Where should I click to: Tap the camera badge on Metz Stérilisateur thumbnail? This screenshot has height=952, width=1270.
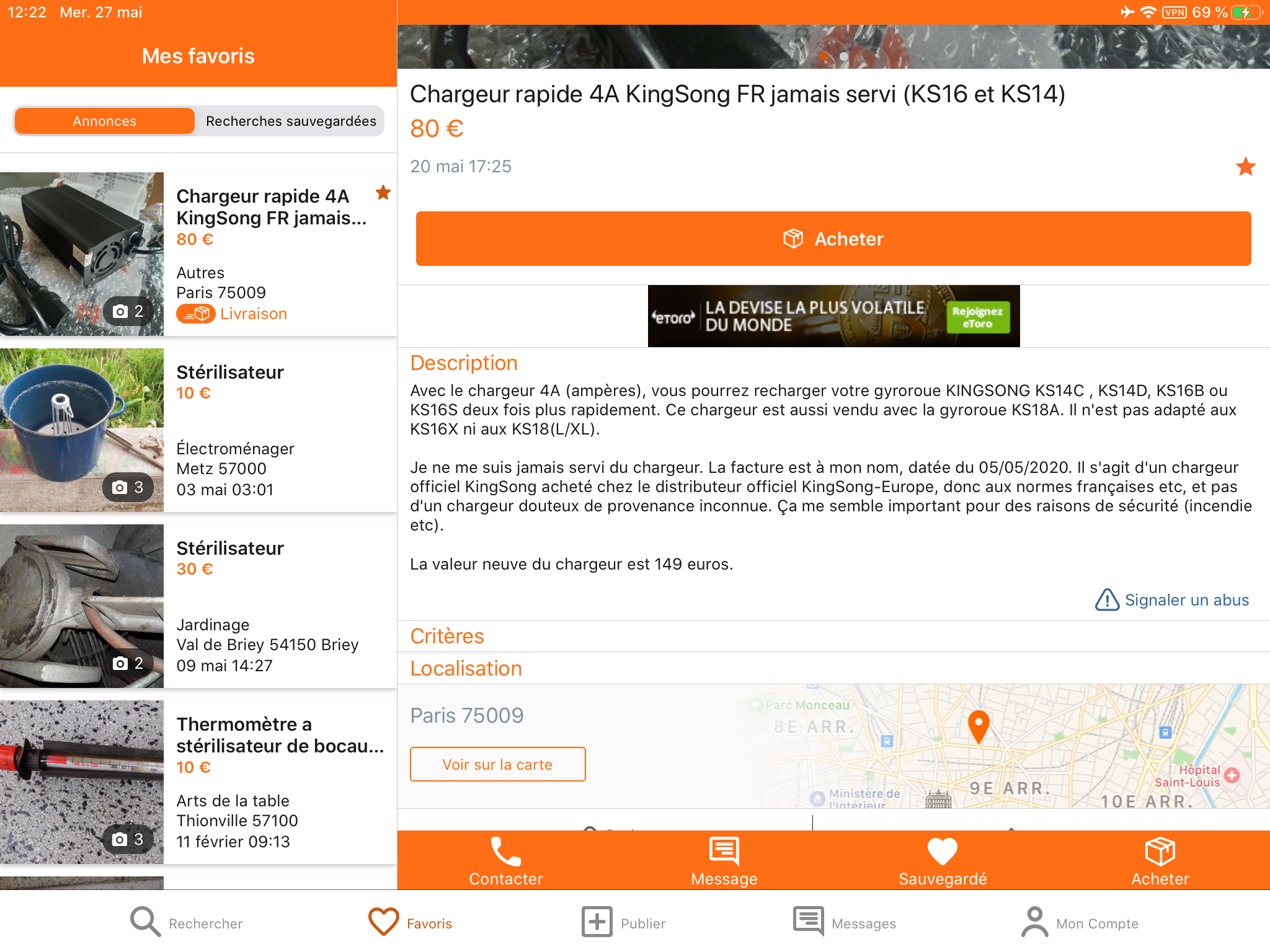point(128,487)
